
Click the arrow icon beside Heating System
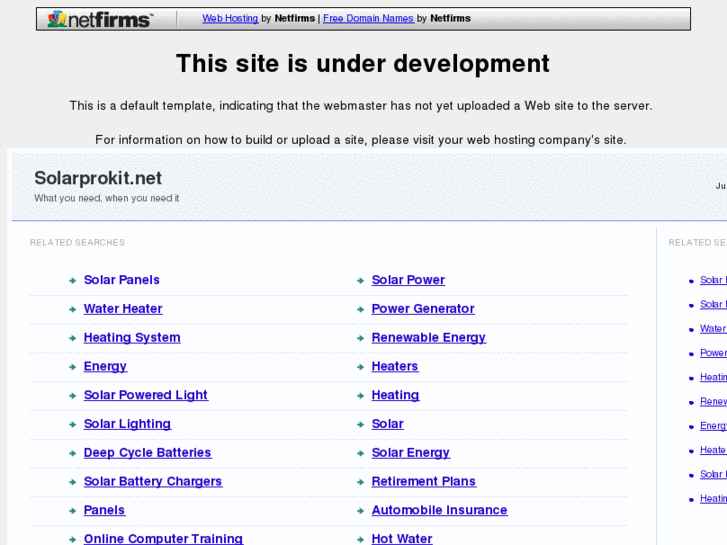click(x=72, y=338)
